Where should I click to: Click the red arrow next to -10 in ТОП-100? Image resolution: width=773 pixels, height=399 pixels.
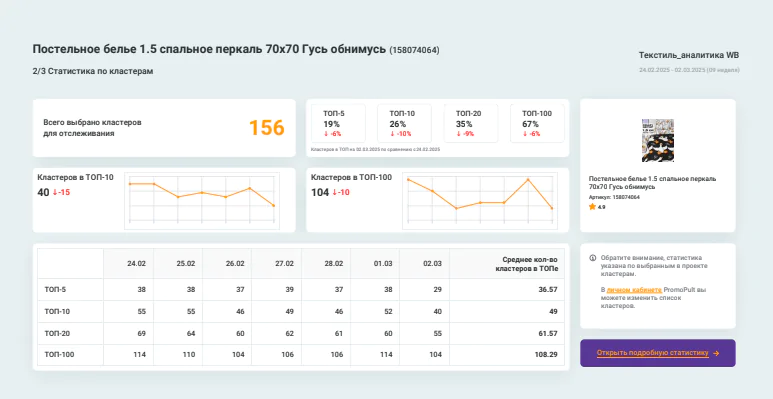click(x=335, y=192)
